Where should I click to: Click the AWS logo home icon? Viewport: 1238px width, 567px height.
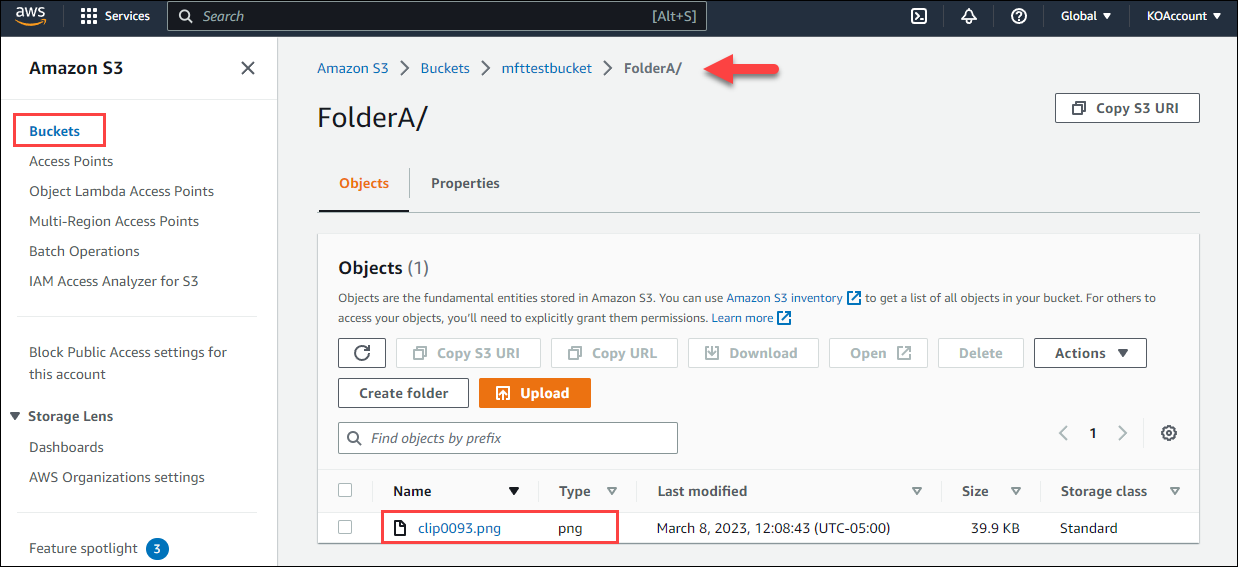point(31,16)
